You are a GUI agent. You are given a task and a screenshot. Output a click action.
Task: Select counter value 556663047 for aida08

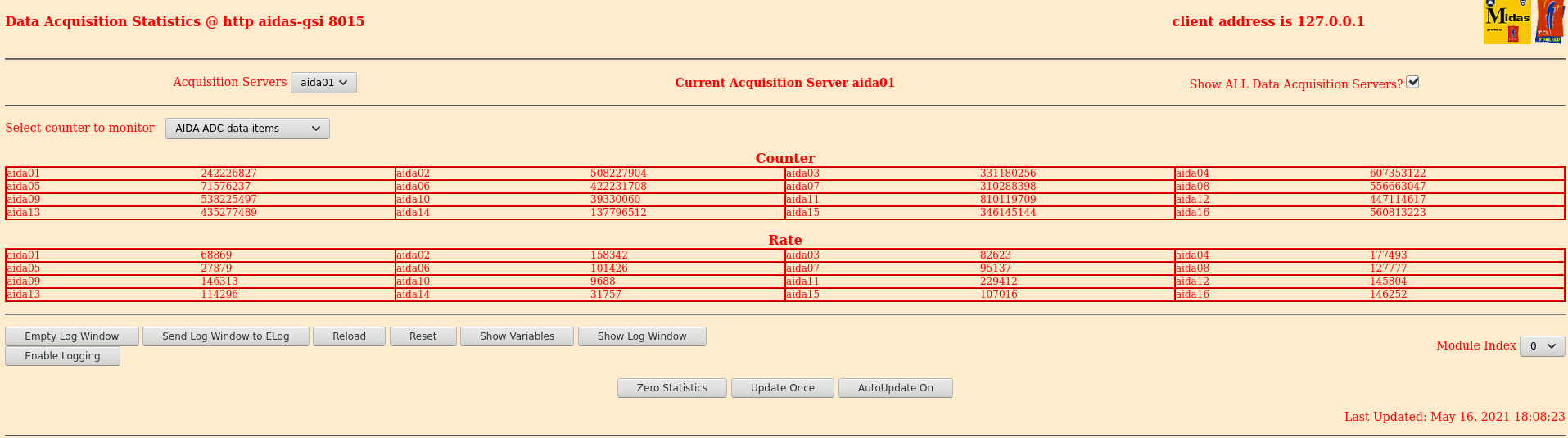point(1398,187)
